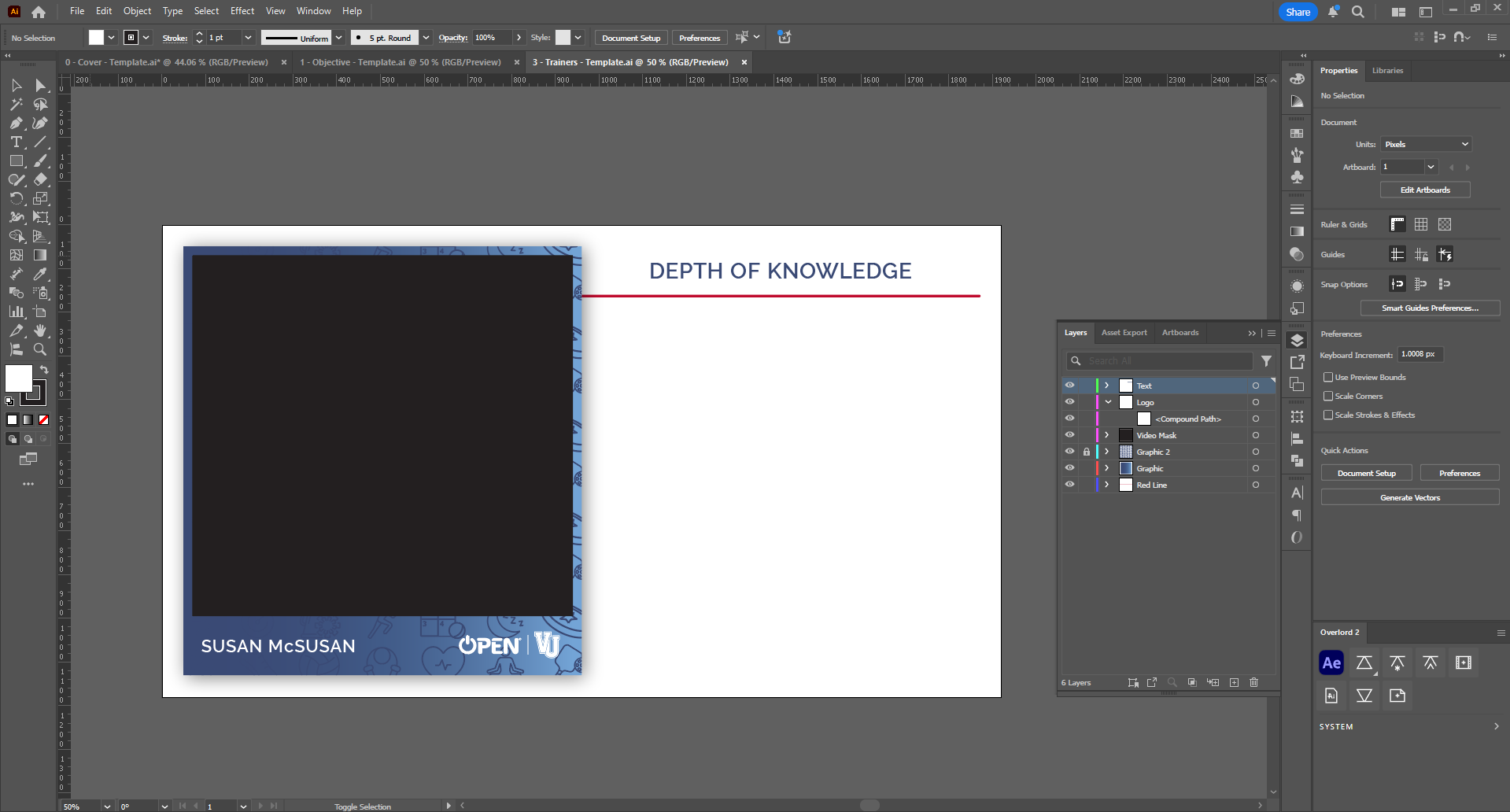1510x812 pixels.
Task: Open the Units dropdown
Action: coord(1427,145)
